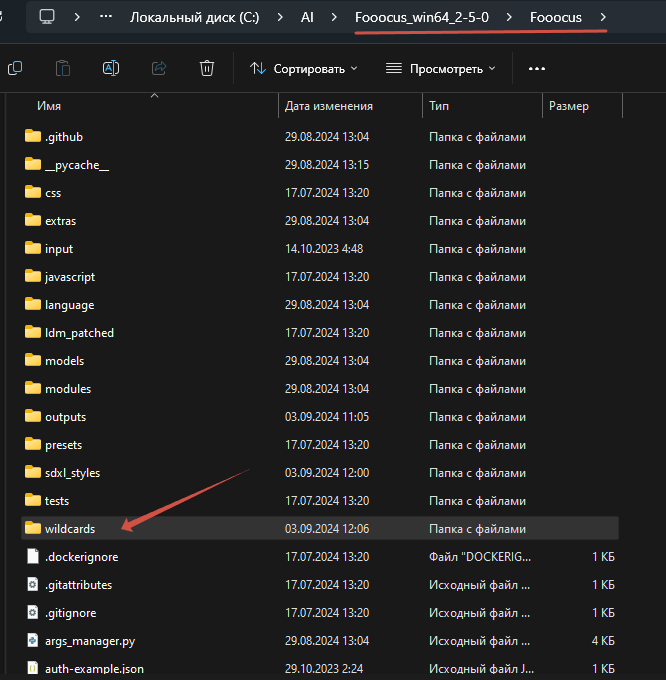Select the javascript folder icon
Screen dimensions: 666x680
pyautogui.click(x=33, y=276)
